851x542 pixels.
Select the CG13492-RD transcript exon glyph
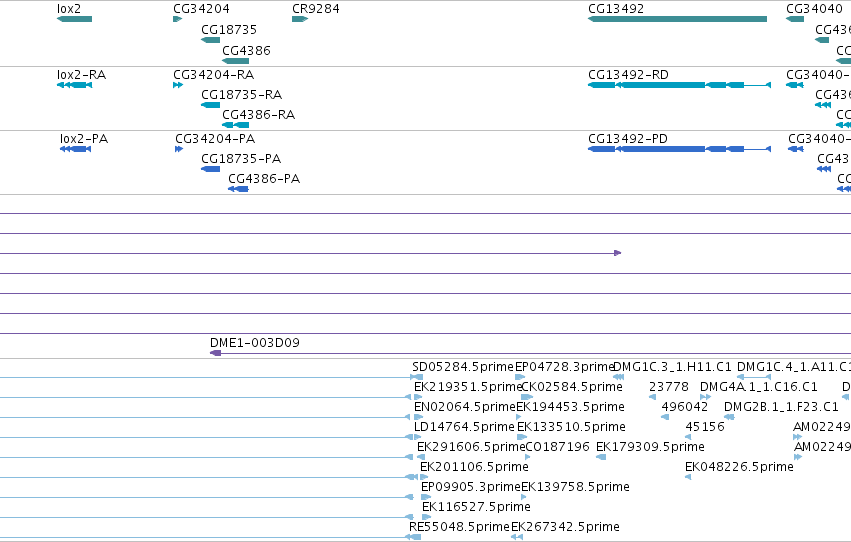679,85
